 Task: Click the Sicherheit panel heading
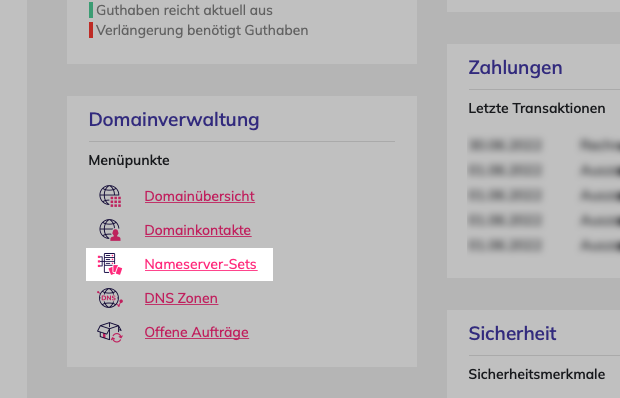tap(512, 333)
